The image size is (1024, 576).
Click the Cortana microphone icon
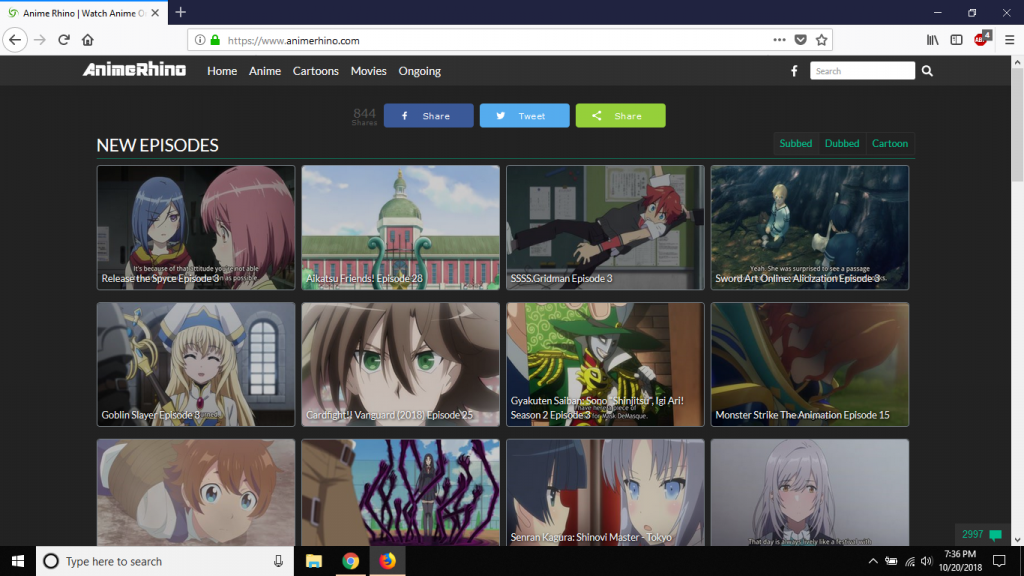click(278, 561)
